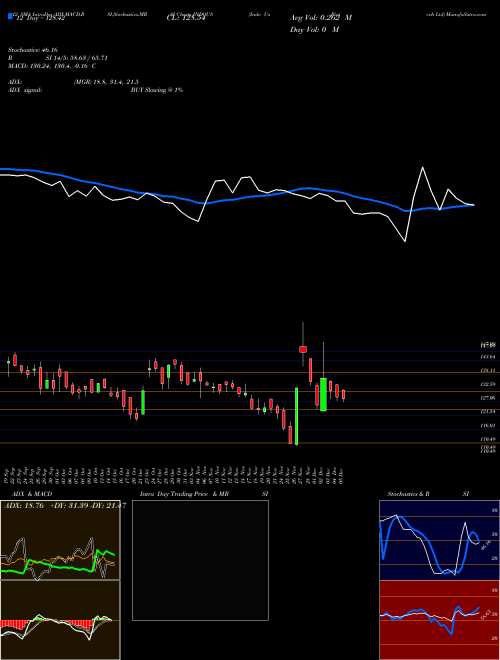Image resolution: width=500 pixels, height=660 pixels.
Task: Click the 'Avg Vol: 0.262 M' readout
Action: 321,18
